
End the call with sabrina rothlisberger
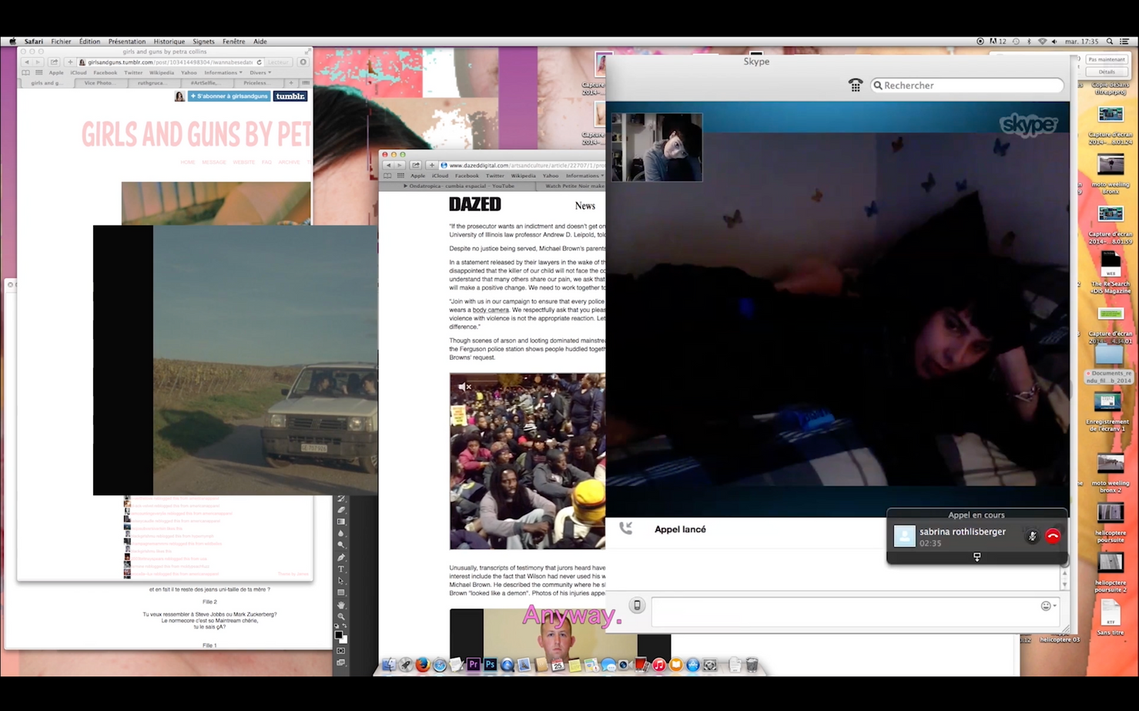(x=1053, y=536)
